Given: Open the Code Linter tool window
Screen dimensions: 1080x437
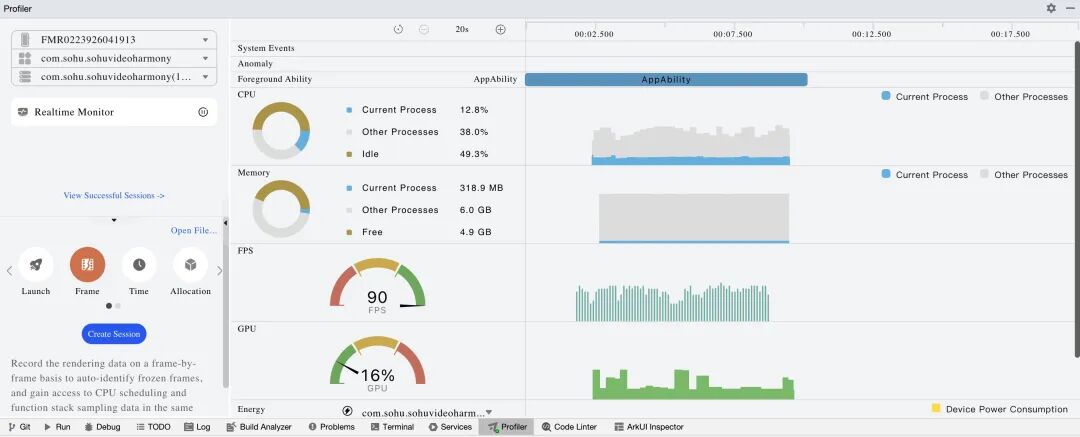Looking at the screenshot, I should tap(569, 427).
